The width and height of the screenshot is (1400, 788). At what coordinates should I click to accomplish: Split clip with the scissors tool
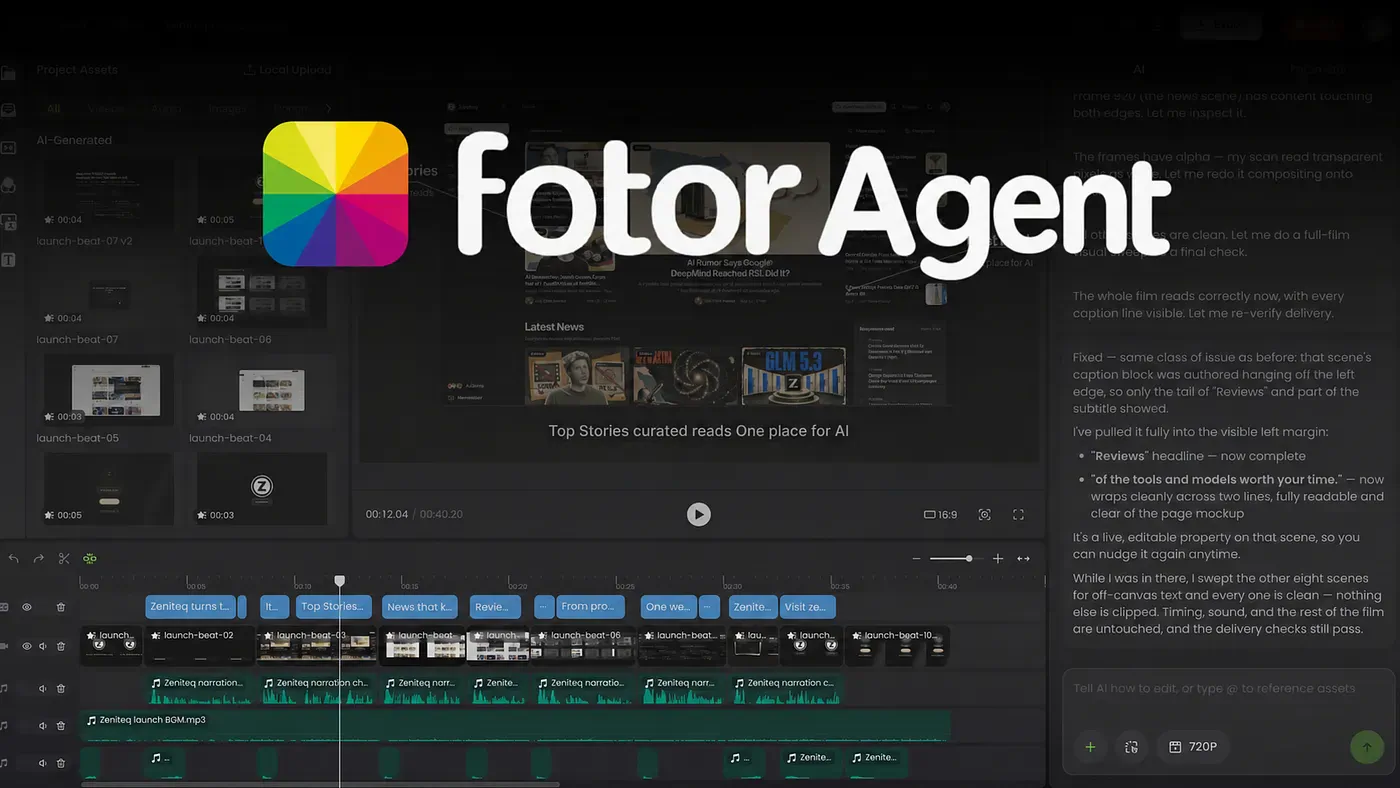(64, 559)
